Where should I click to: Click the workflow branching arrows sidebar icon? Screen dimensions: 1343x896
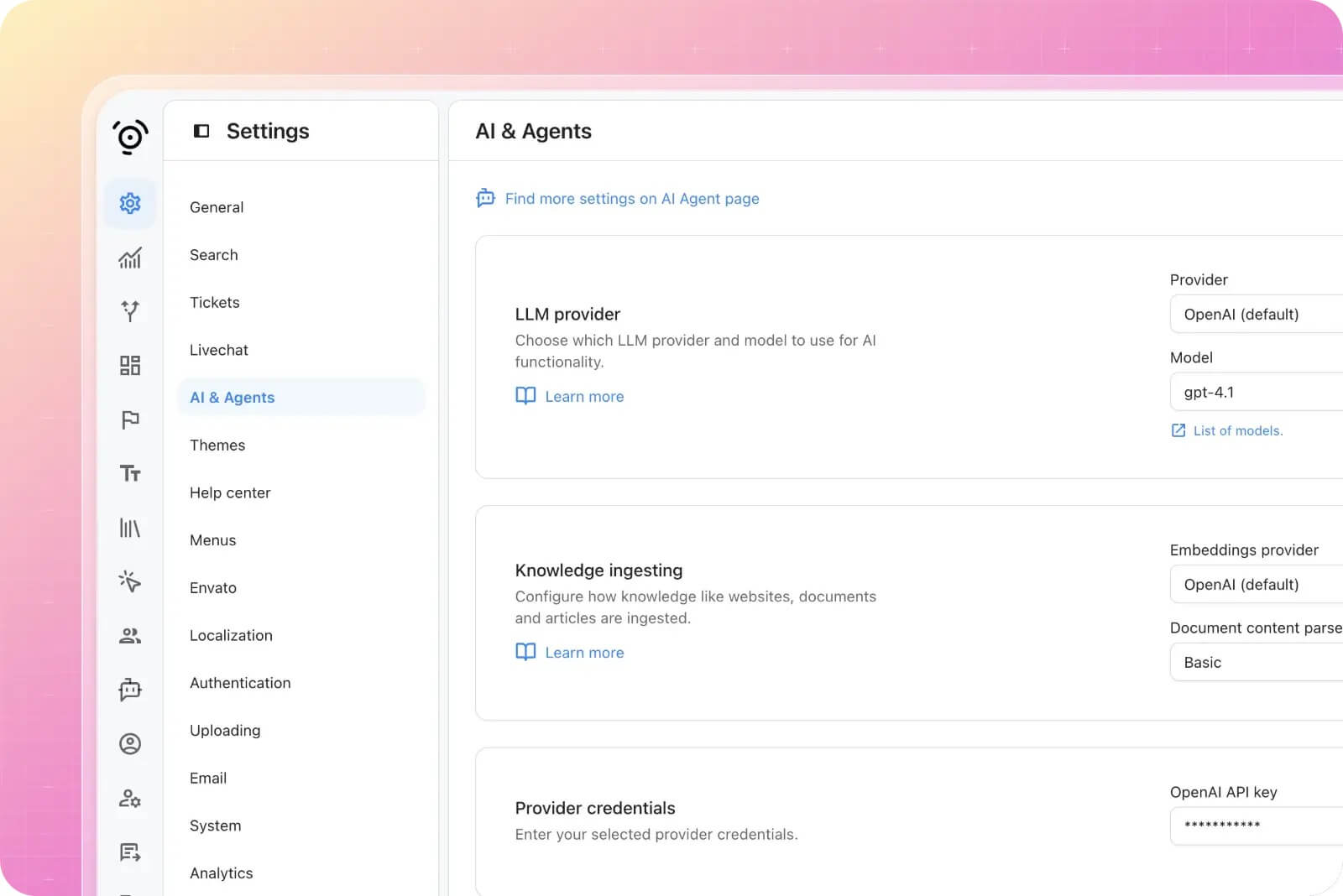(130, 311)
